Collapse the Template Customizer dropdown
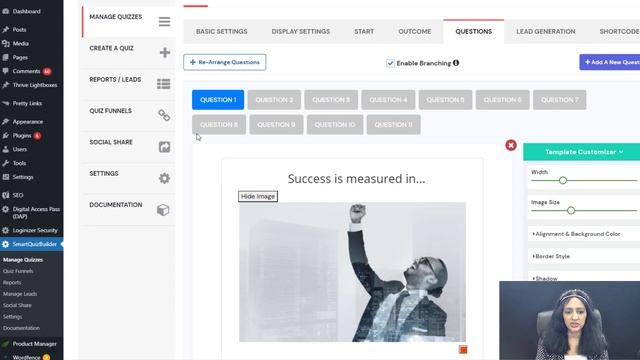The height and width of the screenshot is (360, 640). click(584, 152)
